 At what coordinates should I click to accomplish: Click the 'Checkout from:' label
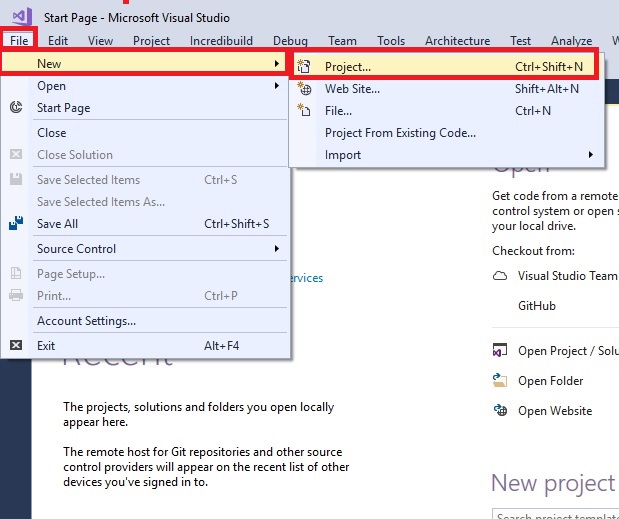(533, 251)
